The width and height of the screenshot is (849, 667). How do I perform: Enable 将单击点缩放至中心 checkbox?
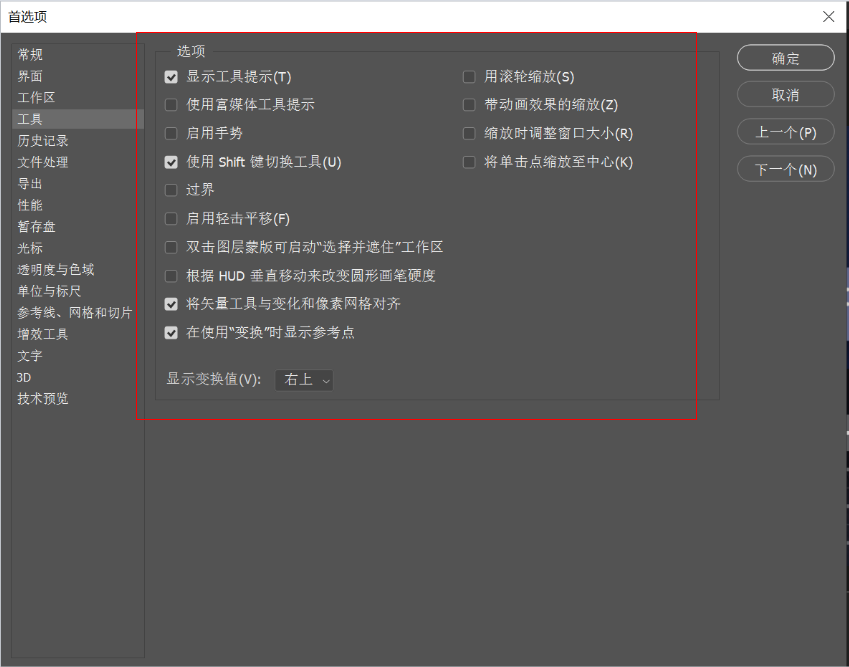pos(469,162)
